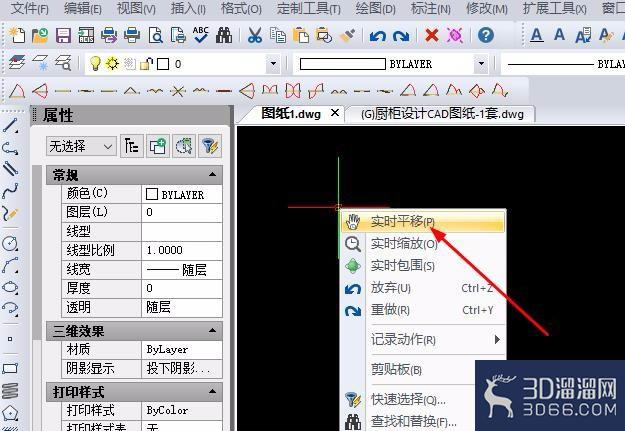Select the Line tool in the left toolbar
The height and width of the screenshot is (431, 625).
point(10,126)
